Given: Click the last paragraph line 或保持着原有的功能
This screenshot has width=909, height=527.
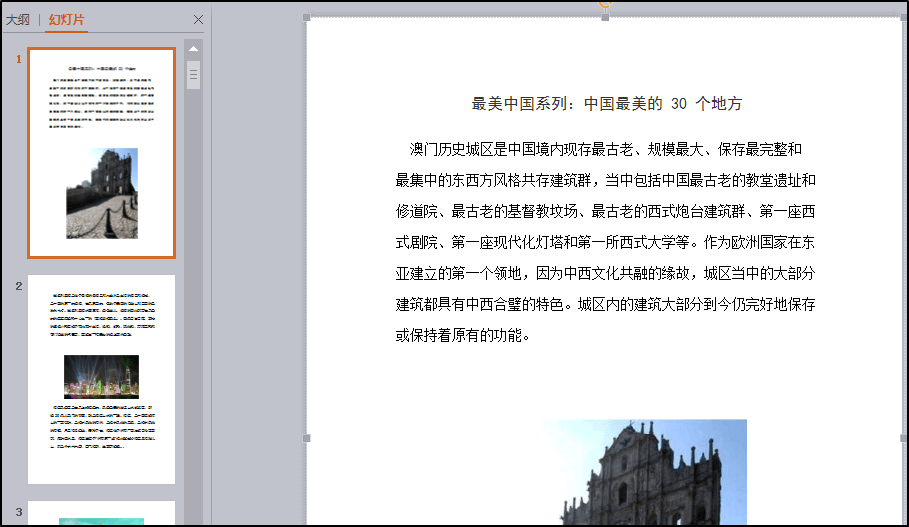Looking at the screenshot, I should coord(461,335).
